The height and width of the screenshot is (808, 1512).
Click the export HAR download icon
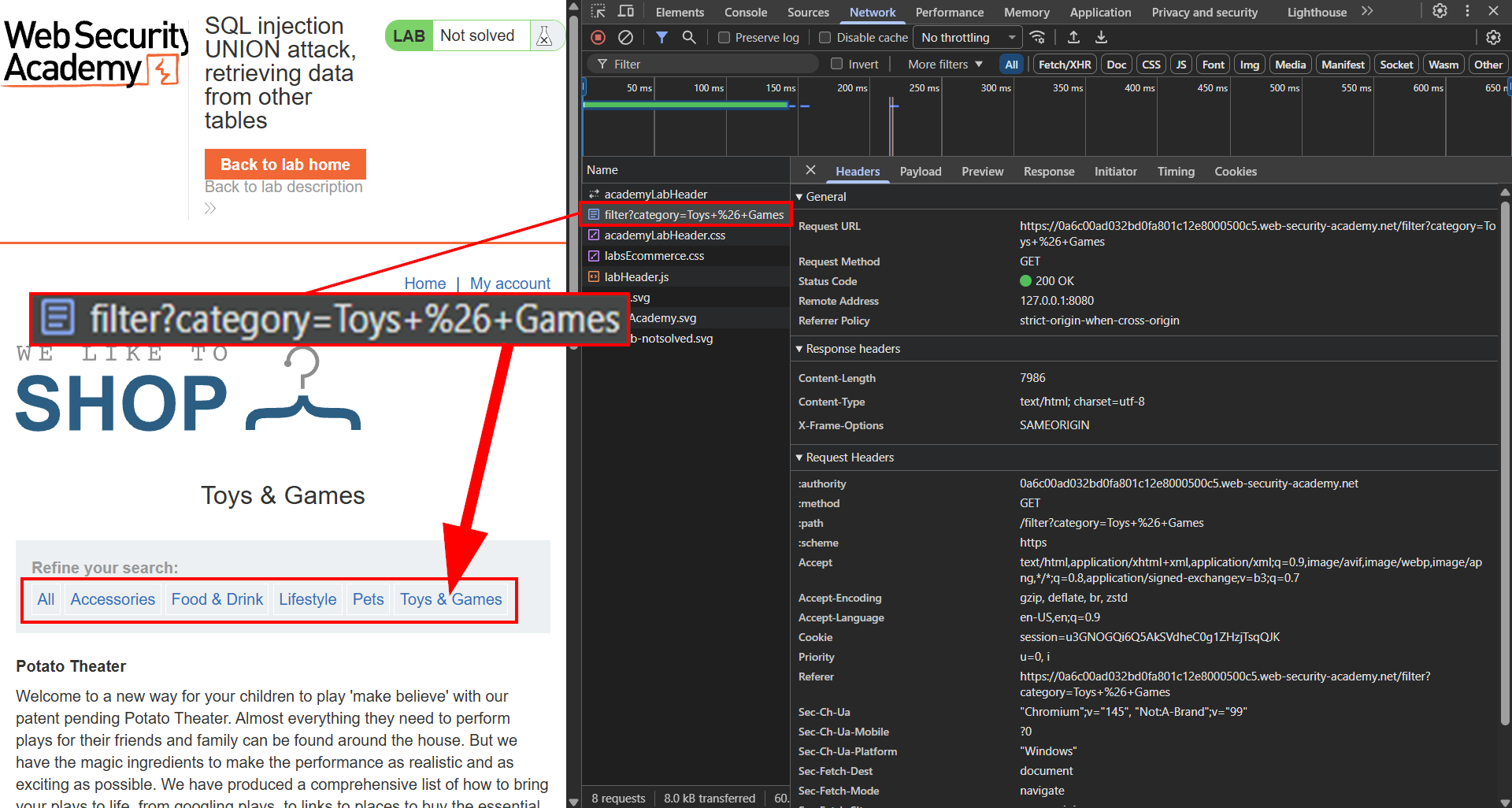(1101, 37)
